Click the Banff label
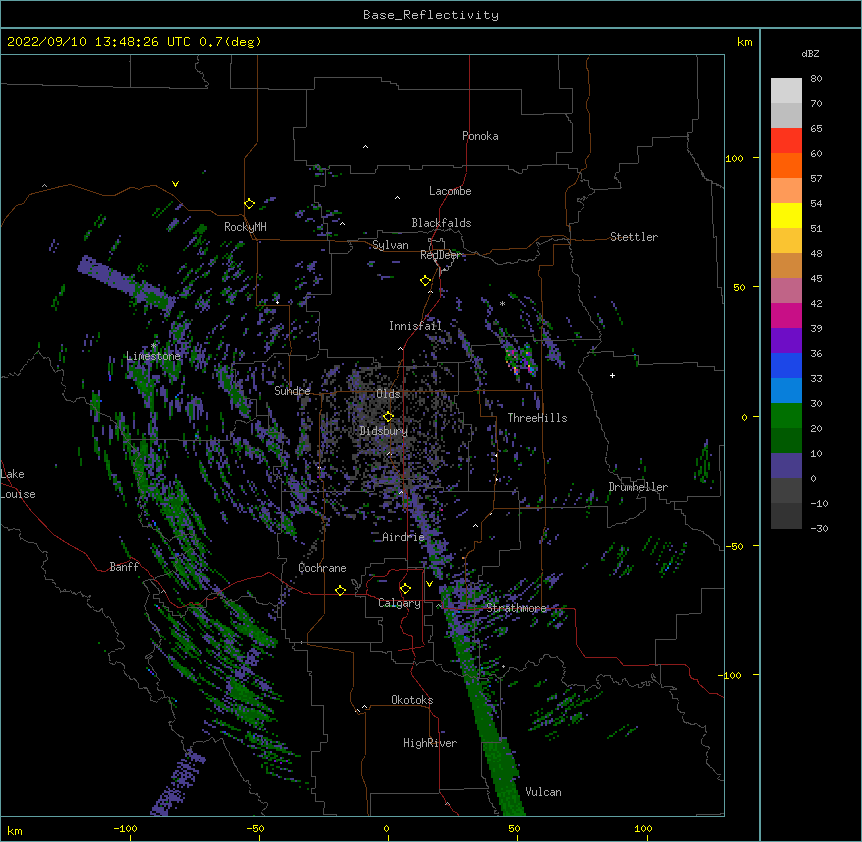Screen dimensions: 862x842 [124, 567]
